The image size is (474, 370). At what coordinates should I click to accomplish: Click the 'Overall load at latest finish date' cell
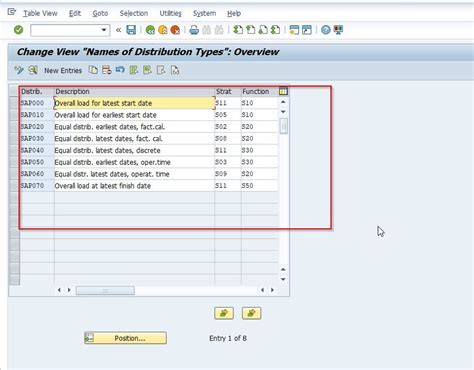click(134, 186)
